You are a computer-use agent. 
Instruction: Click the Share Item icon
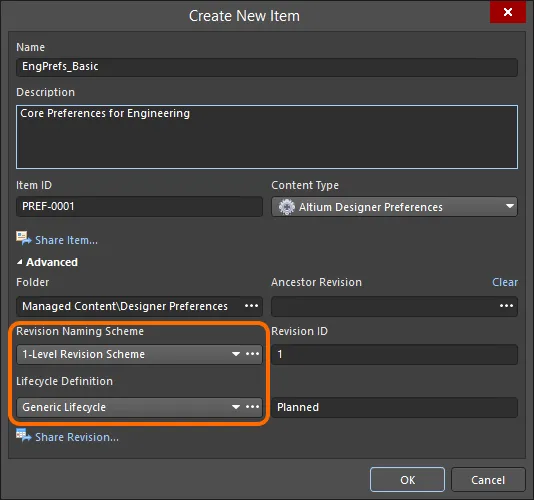tap(23, 238)
